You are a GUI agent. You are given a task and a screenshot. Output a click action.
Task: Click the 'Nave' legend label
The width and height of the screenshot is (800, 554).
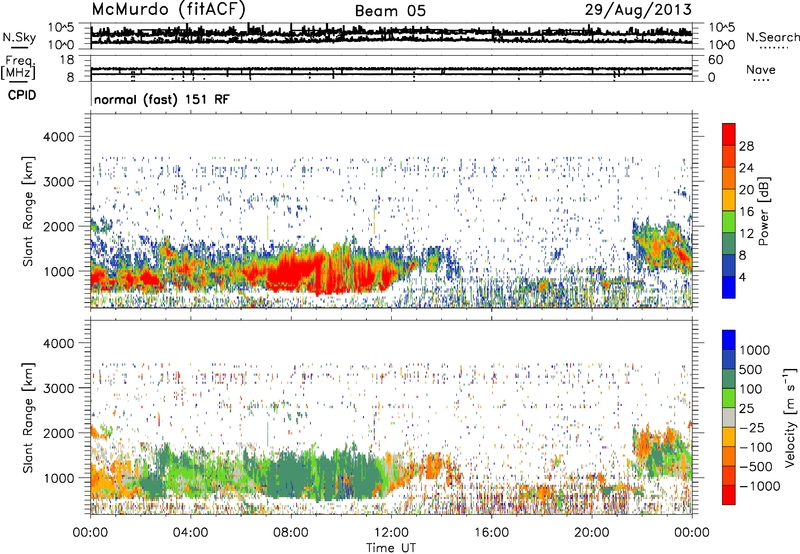761,69
